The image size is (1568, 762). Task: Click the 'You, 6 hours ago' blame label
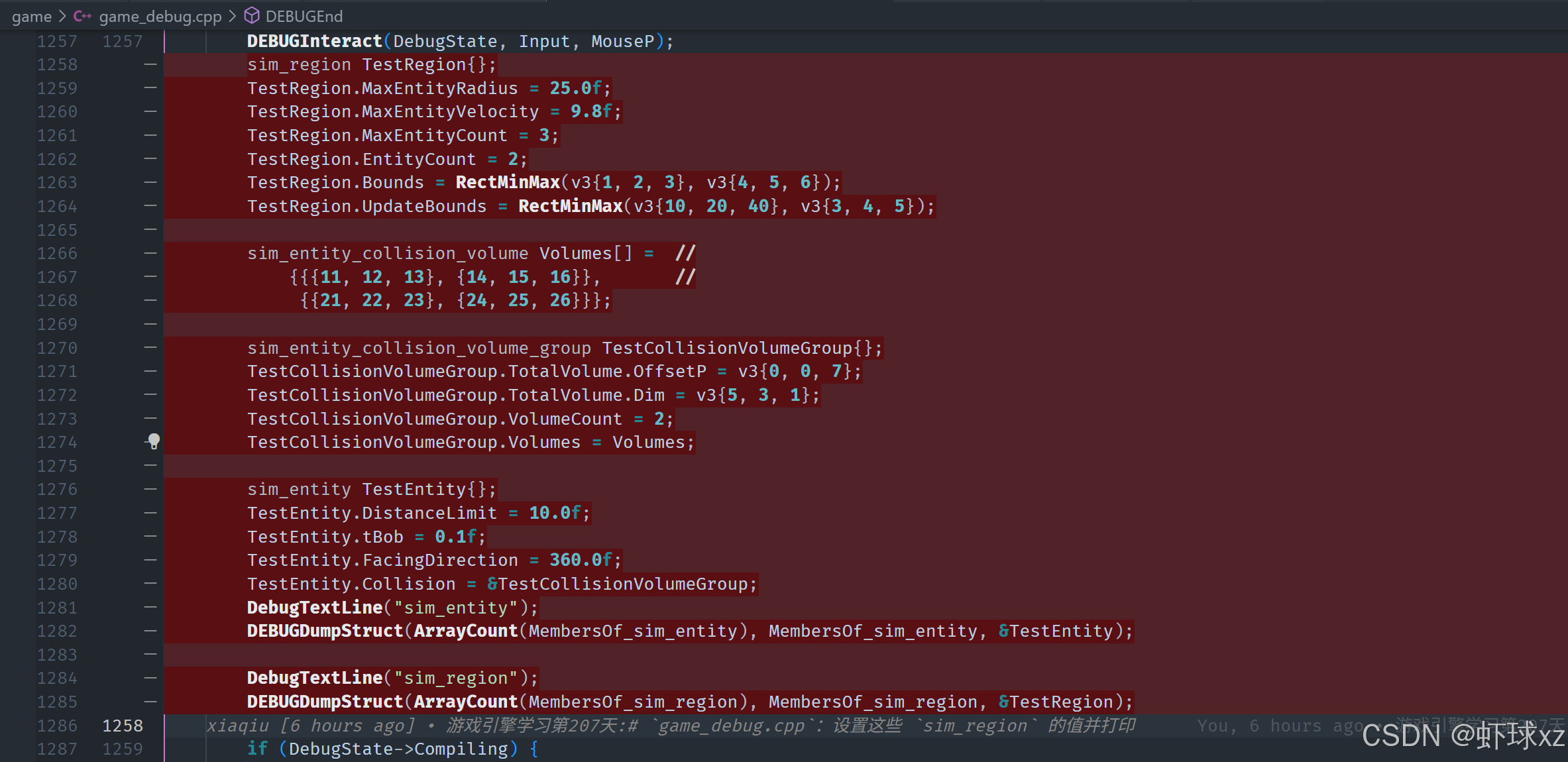1280,726
